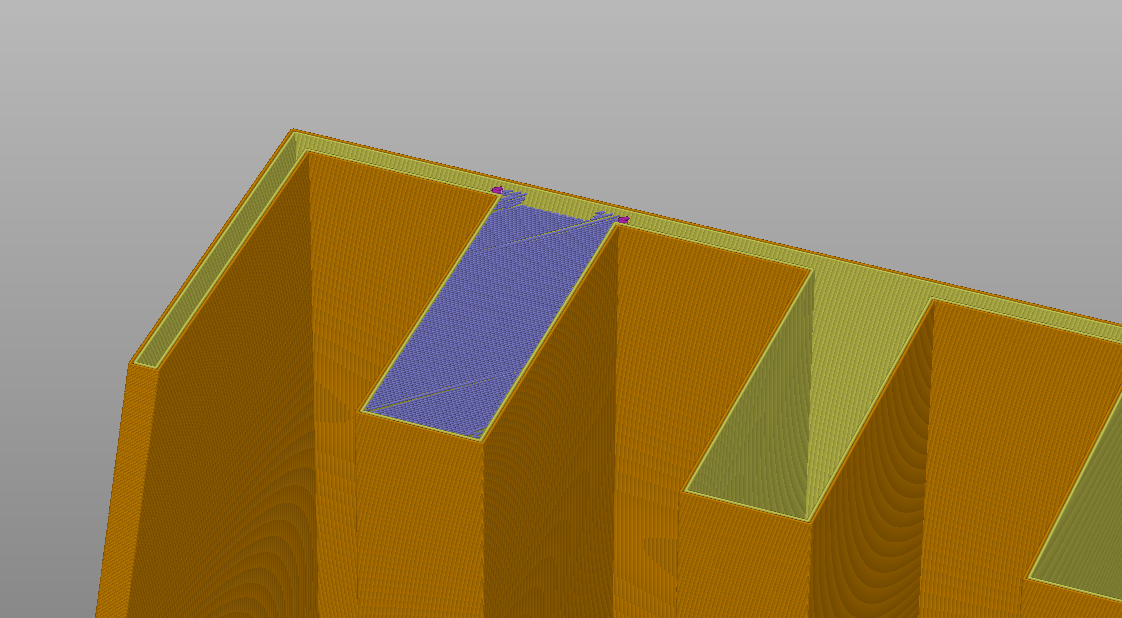Click the top-left back corner of the model
The image size is (1122, 618).
point(293,131)
